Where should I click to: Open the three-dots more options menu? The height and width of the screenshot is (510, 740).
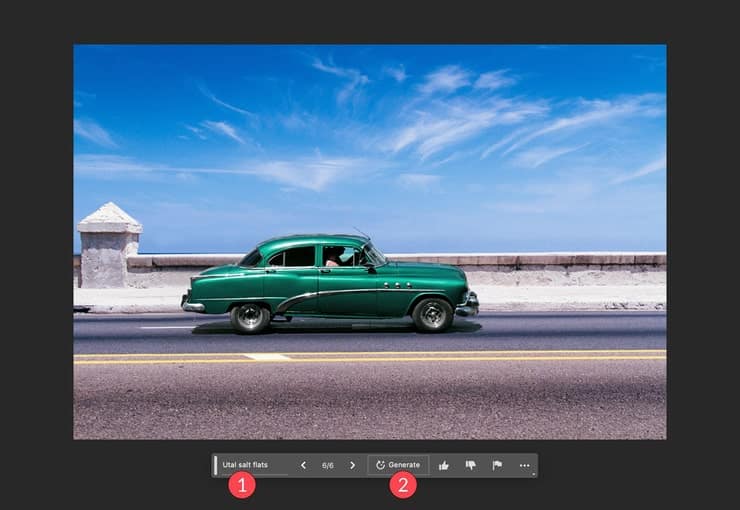[x=524, y=466]
